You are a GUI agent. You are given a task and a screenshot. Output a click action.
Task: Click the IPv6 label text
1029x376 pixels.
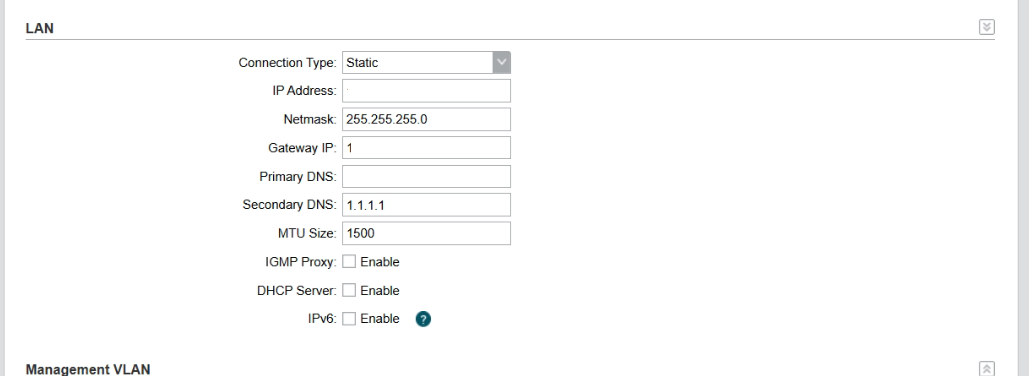click(322, 319)
